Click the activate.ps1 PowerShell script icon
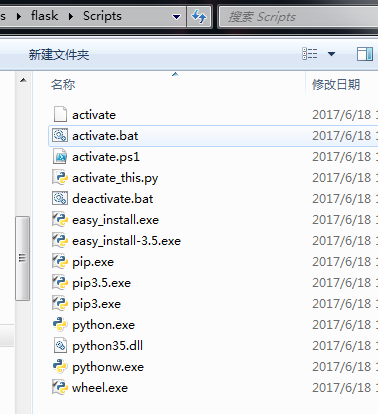The image size is (378, 414). click(x=60, y=156)
